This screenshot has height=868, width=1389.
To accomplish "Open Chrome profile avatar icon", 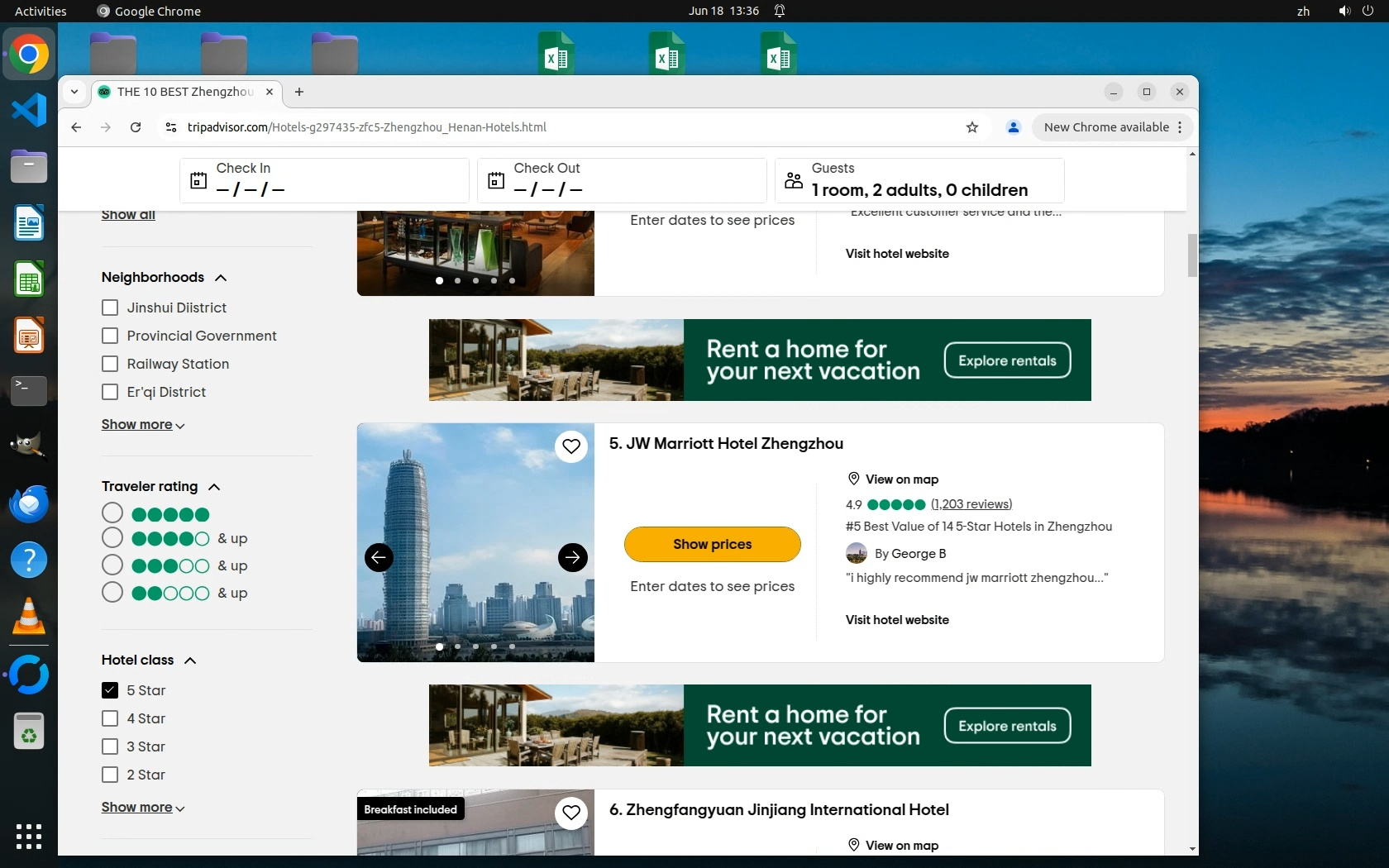I will coord(1013,127).
